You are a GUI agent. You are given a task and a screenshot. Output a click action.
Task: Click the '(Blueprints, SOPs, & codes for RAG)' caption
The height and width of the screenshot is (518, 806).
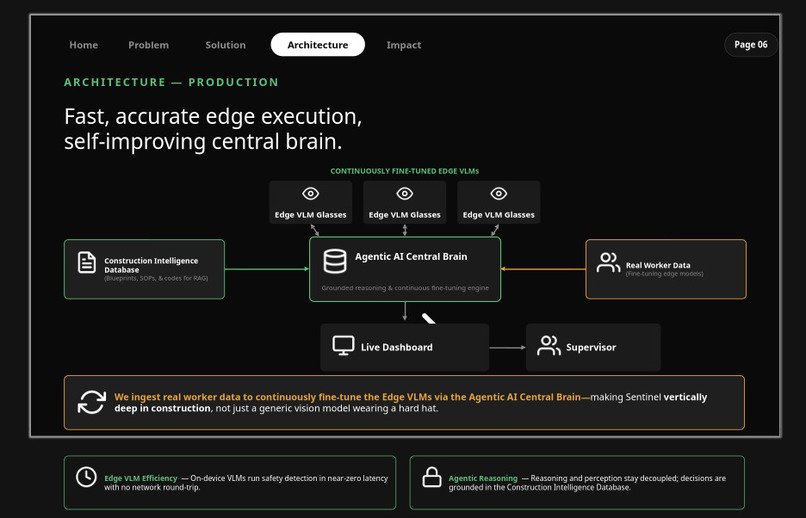(x=156, y=278)
